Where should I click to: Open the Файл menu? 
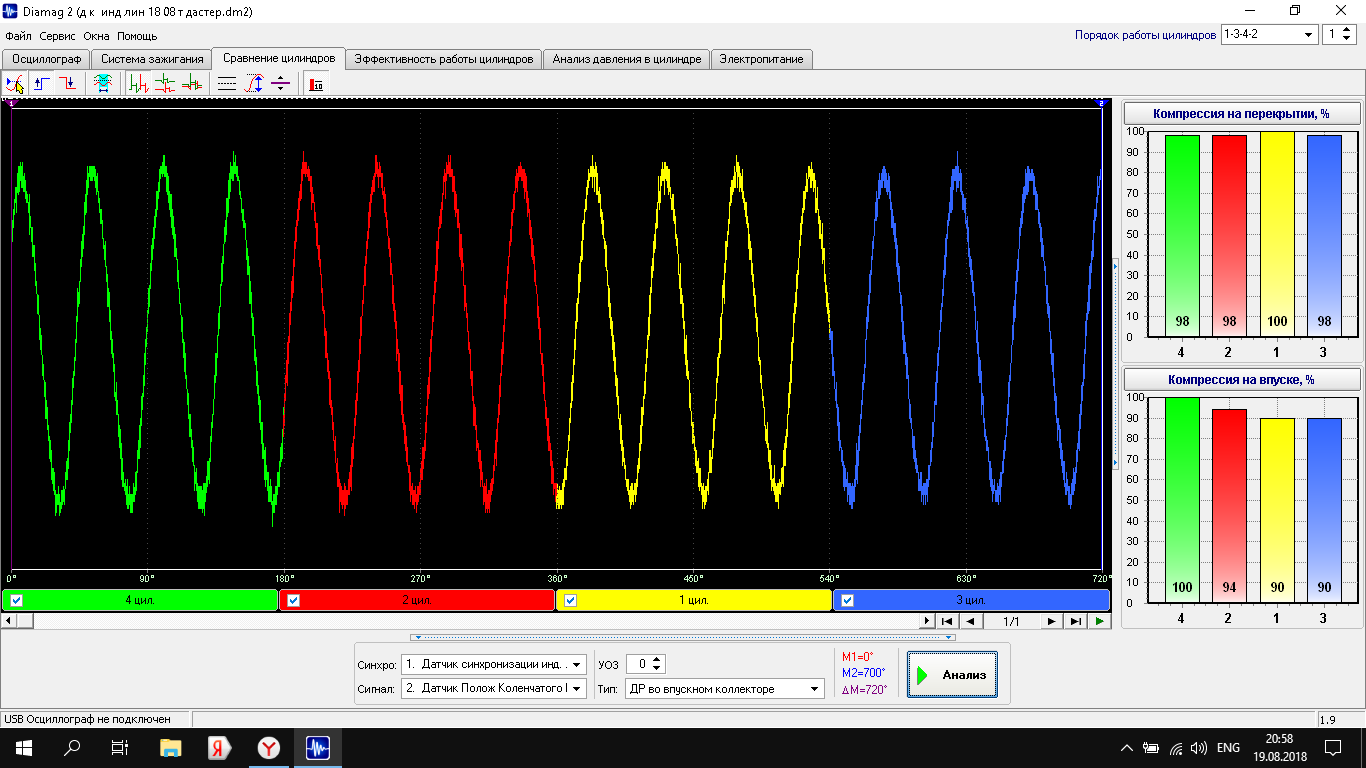[x=19, y=36]
